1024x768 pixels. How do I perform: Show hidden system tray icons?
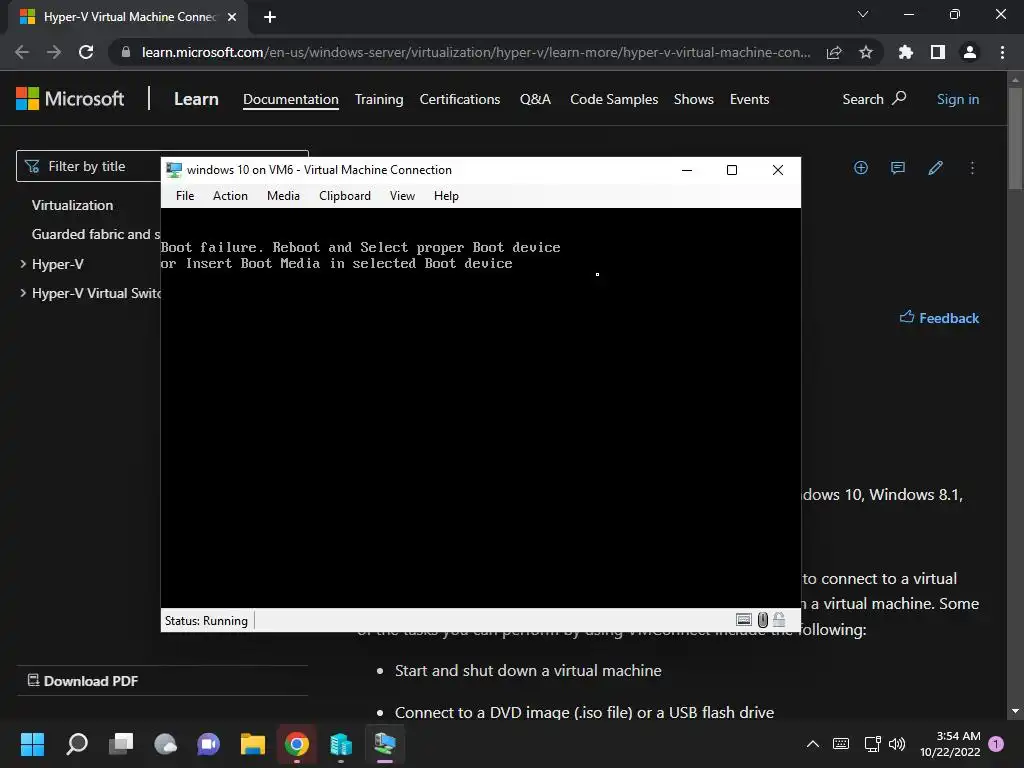(x=812, y=744)
